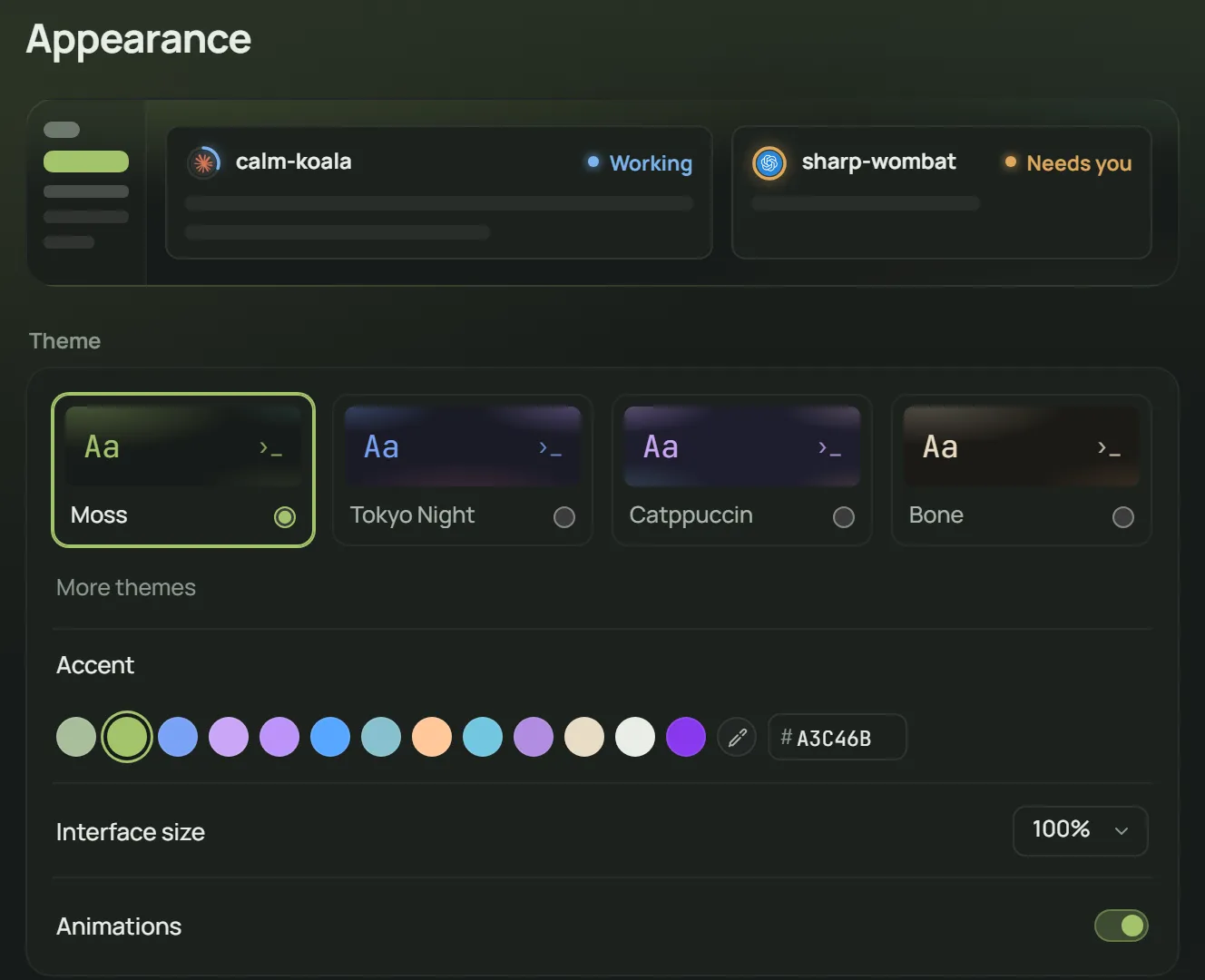Choose the muted sage green accent swatch
1205x980 pixels.
pyautogui.click(x=76, y=737)
